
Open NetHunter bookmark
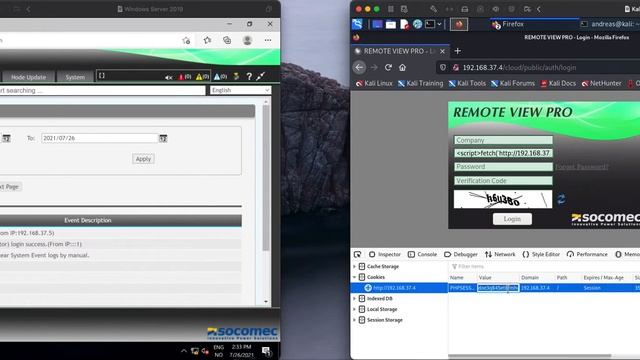pyautogui.click(x=601, y=83)
